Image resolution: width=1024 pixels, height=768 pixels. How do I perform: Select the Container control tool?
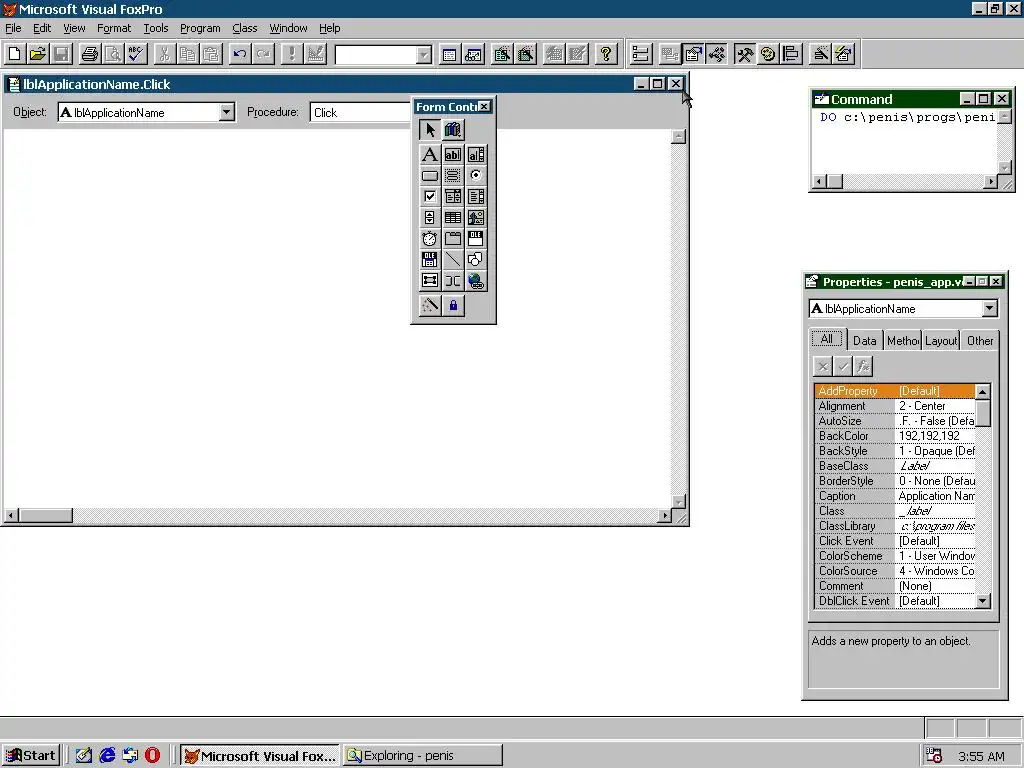pos(430,281)
